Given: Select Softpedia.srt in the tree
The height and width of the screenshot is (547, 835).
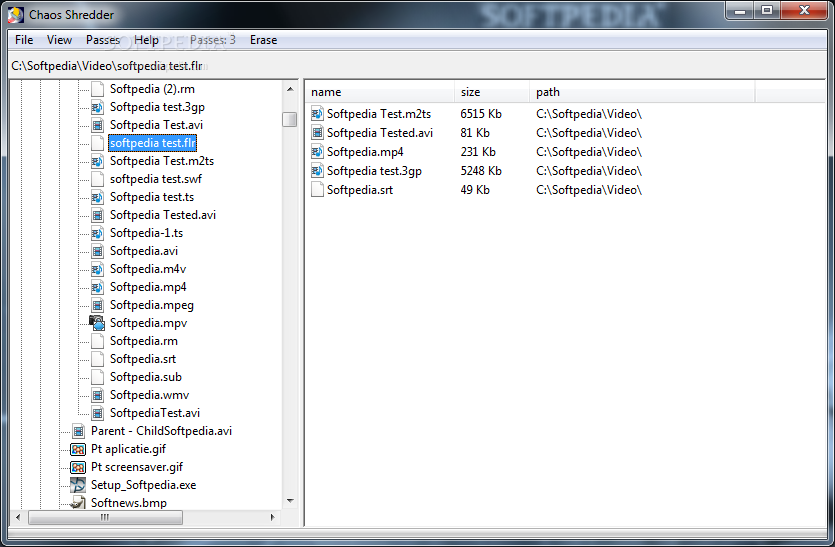Looking at the screenshot, I should (143, 359).
